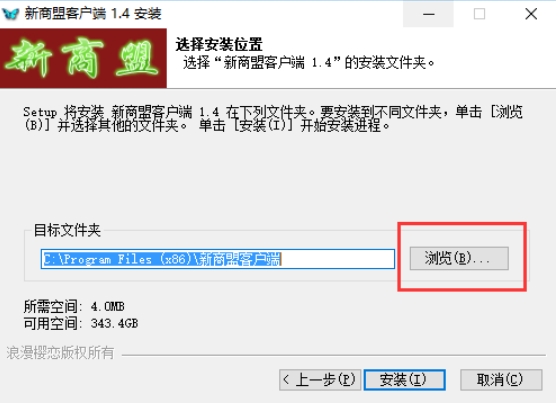Click the destination folder path field
Viewport: 558px width, 403px height.
pos(217,259)
